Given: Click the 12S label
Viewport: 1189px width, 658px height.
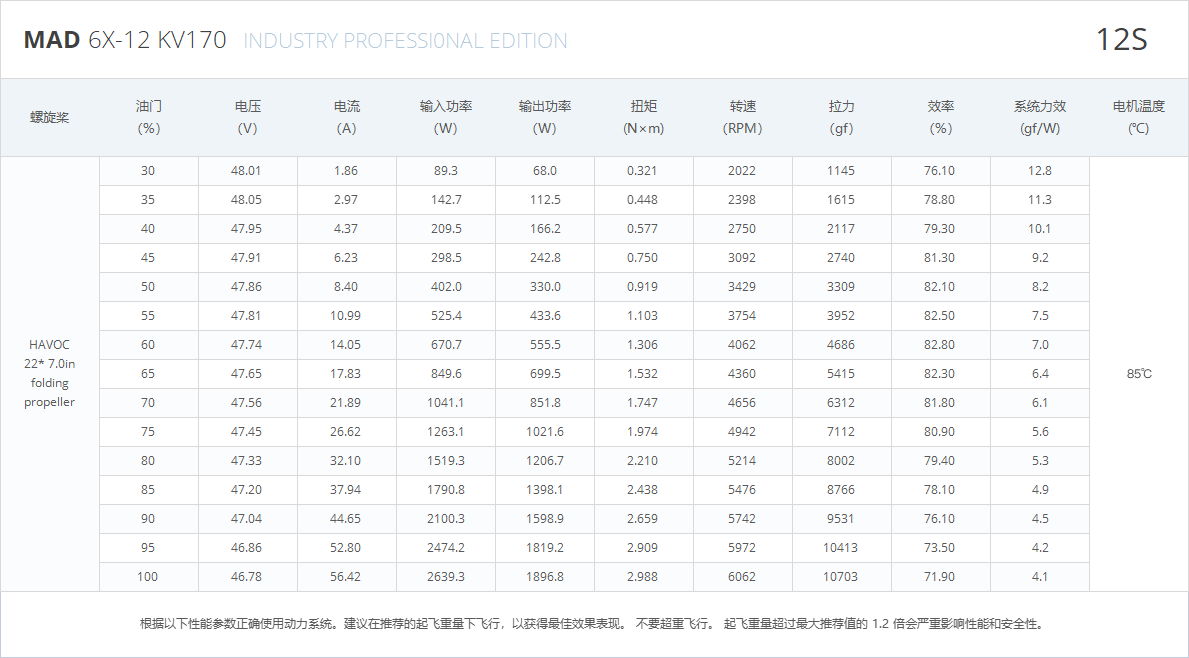Looking at the screenshot, I should [x=1122, y=39].
